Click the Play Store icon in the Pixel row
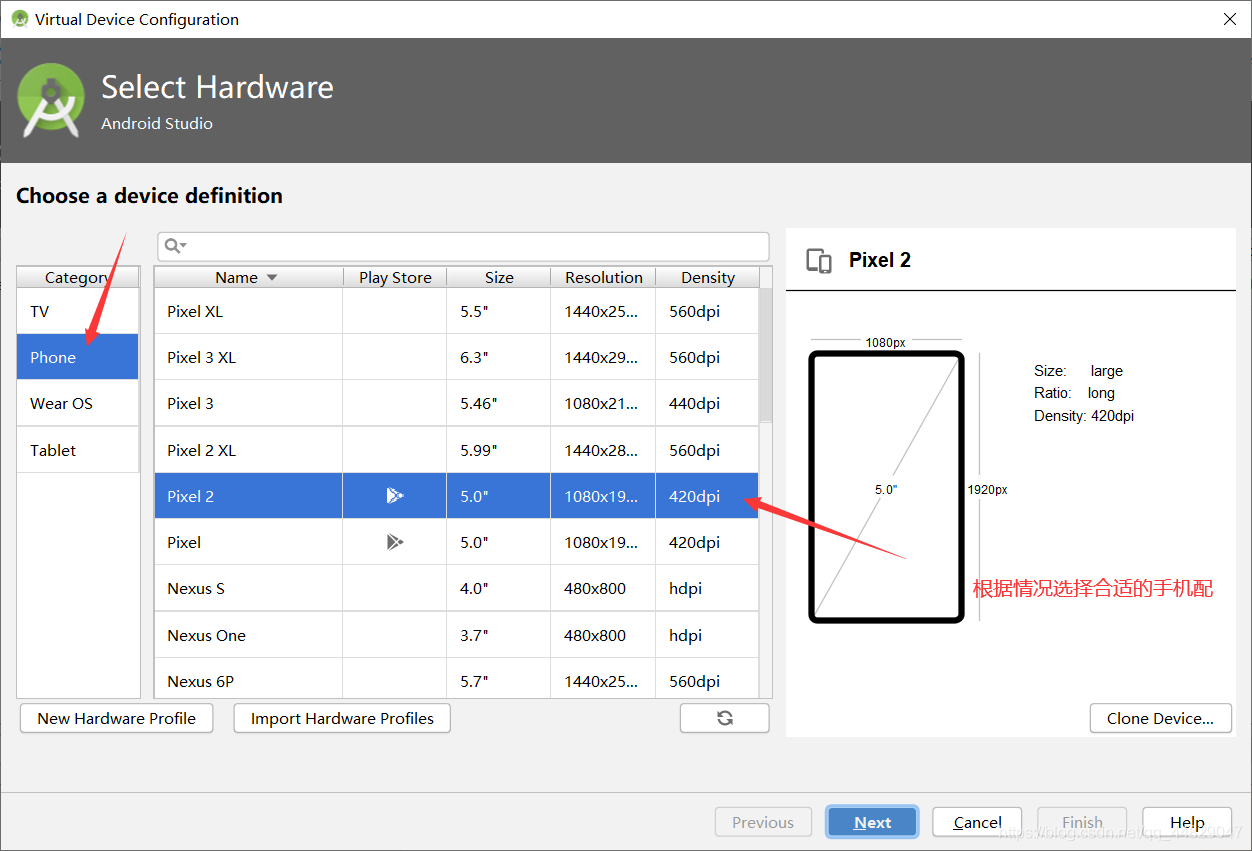Screen dimensions: 1252x851 click(x=395, y=542)
